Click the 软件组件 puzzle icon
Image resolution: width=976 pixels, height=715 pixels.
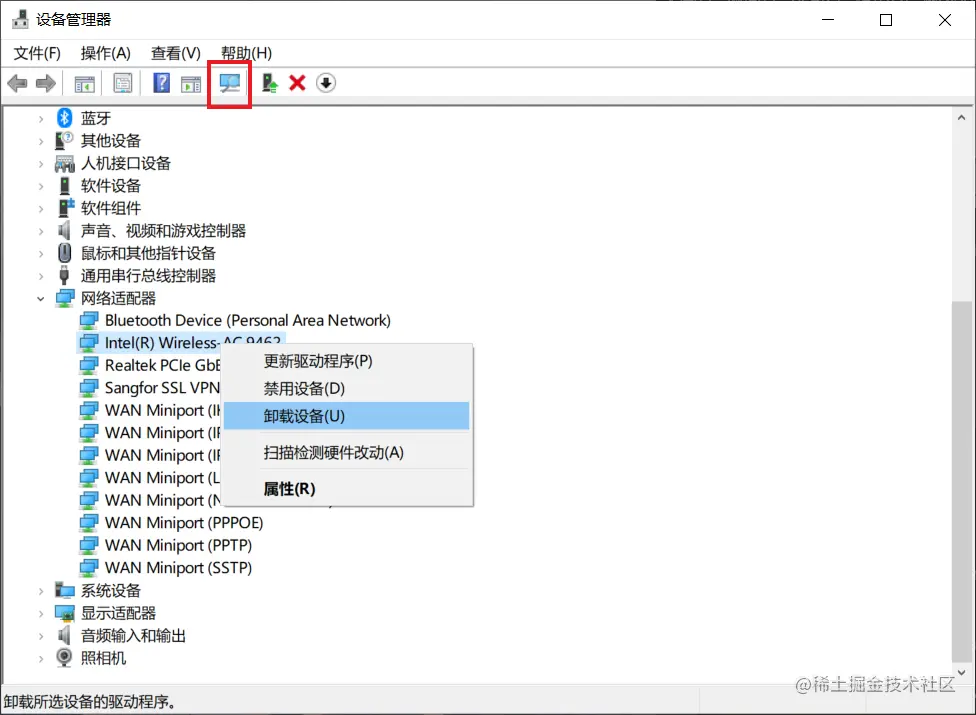(65, 208)
